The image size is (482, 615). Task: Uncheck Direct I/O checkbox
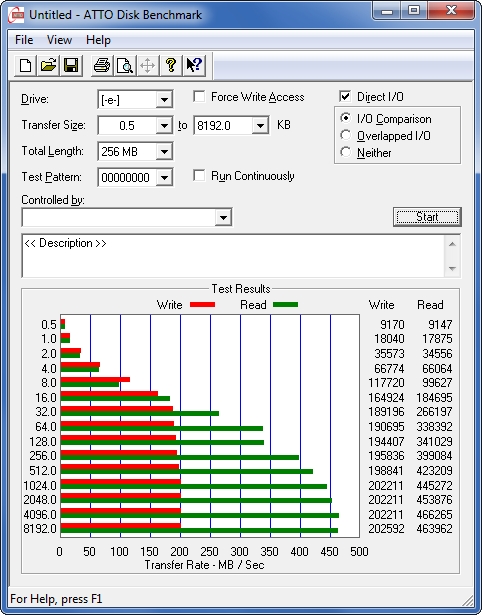345,96
